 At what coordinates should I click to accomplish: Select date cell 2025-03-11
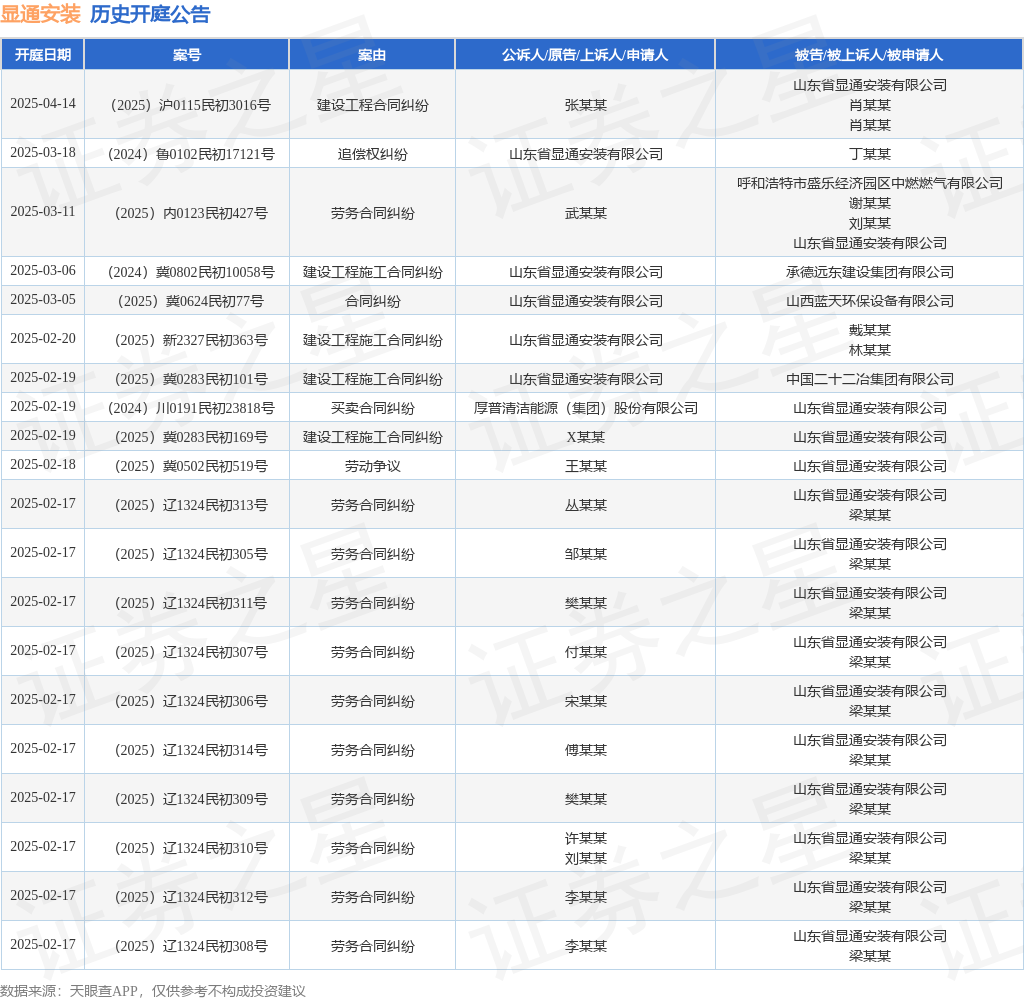(43, 212)
